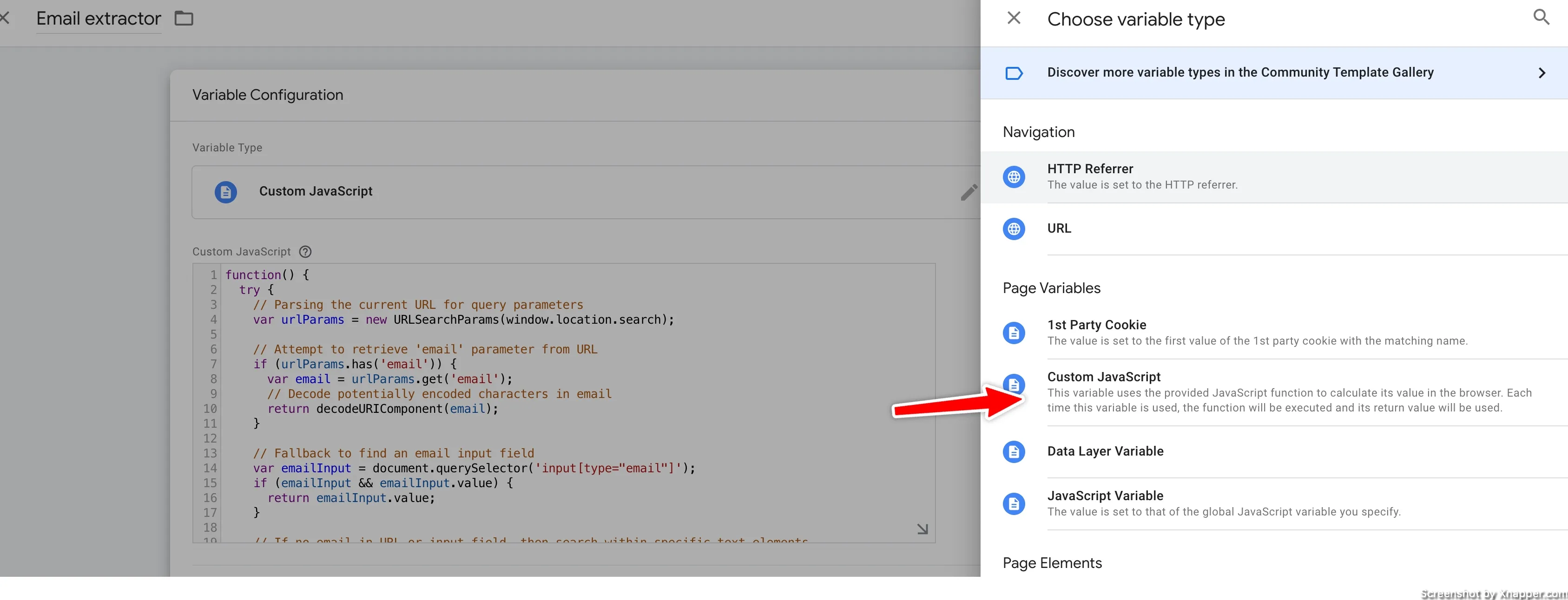The width and height of the screenshot is (1568, 600).
Task: Click the Variable Type label
Action: 227,148
